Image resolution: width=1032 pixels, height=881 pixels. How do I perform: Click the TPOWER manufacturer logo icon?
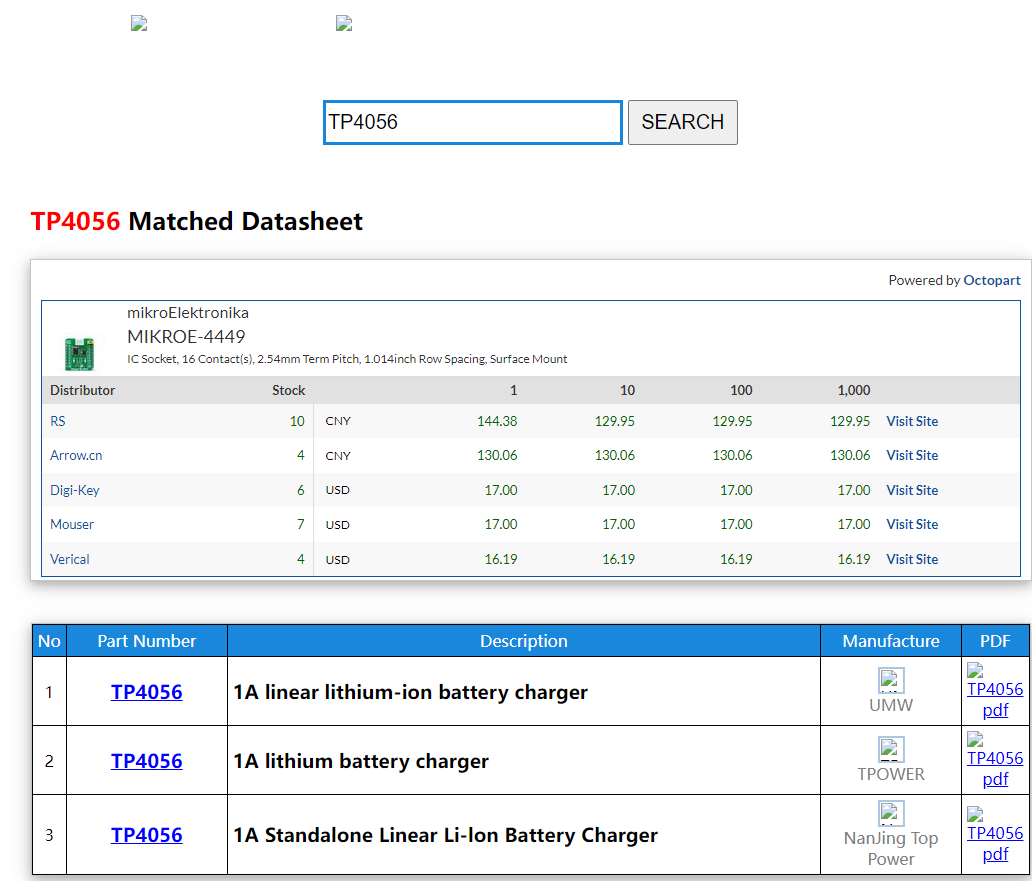(x=890, y=749)
